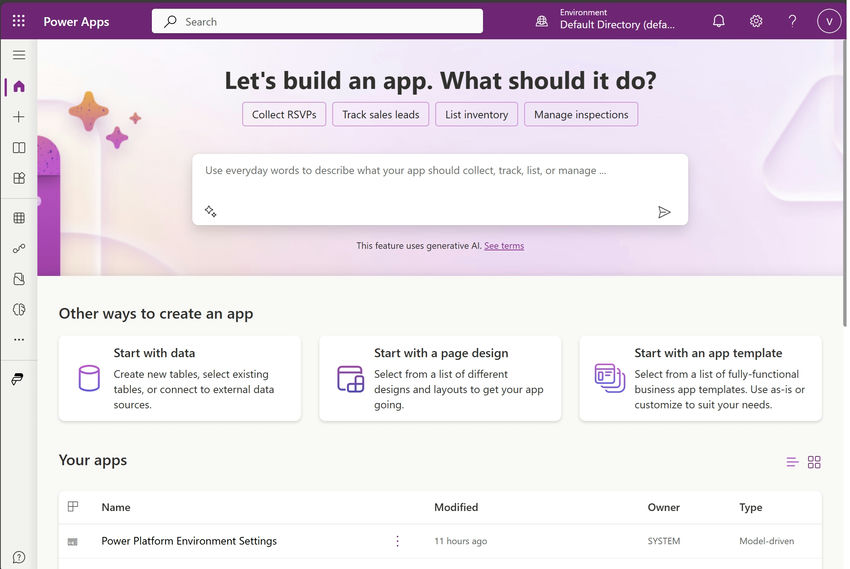
Task: Collapse the left navigation hamburger menu
Action: 19,55
